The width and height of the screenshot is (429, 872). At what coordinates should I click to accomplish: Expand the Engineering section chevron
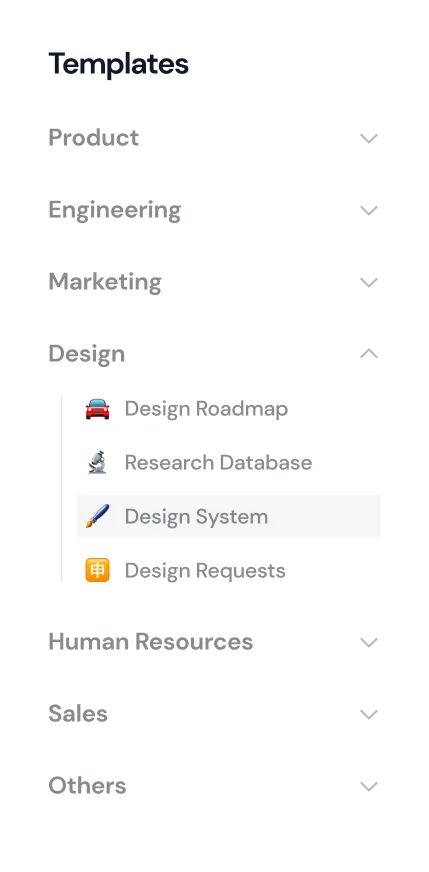pyautogui.click(x=369, y=210)
